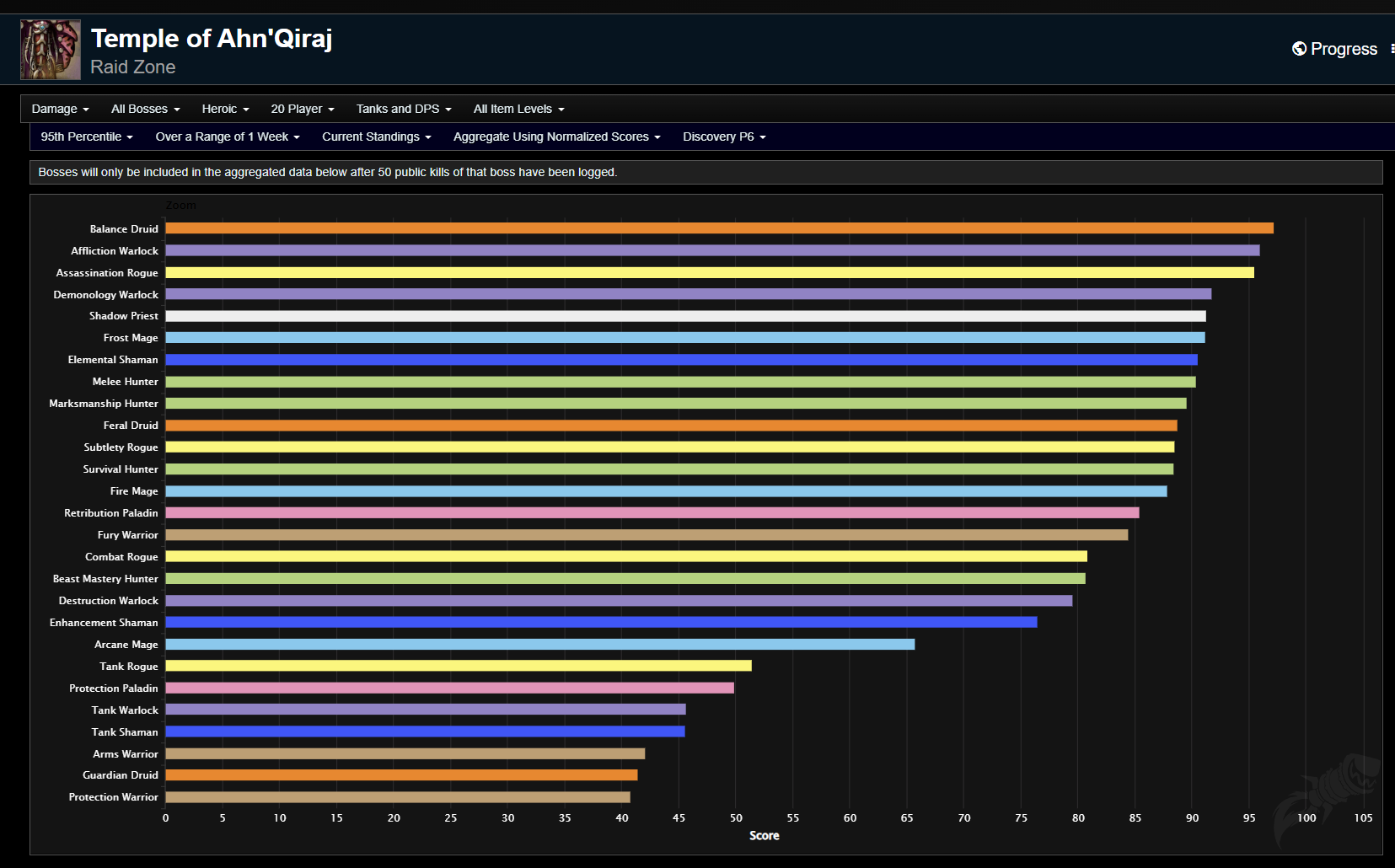
Task: Select the Tank Shaman blue bar
Action: pyautogui.click(x=425, y=731)
